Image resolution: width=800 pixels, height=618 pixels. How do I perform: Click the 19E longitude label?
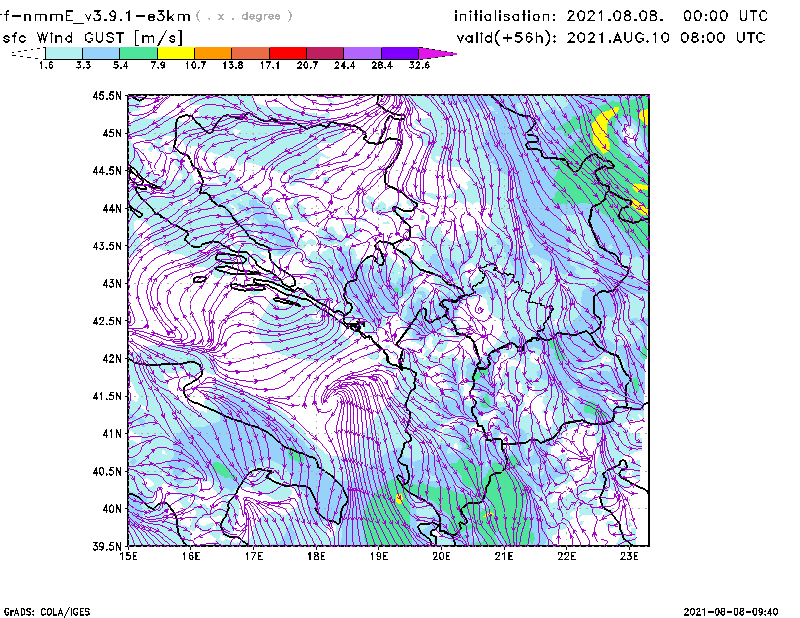[379, 556]
